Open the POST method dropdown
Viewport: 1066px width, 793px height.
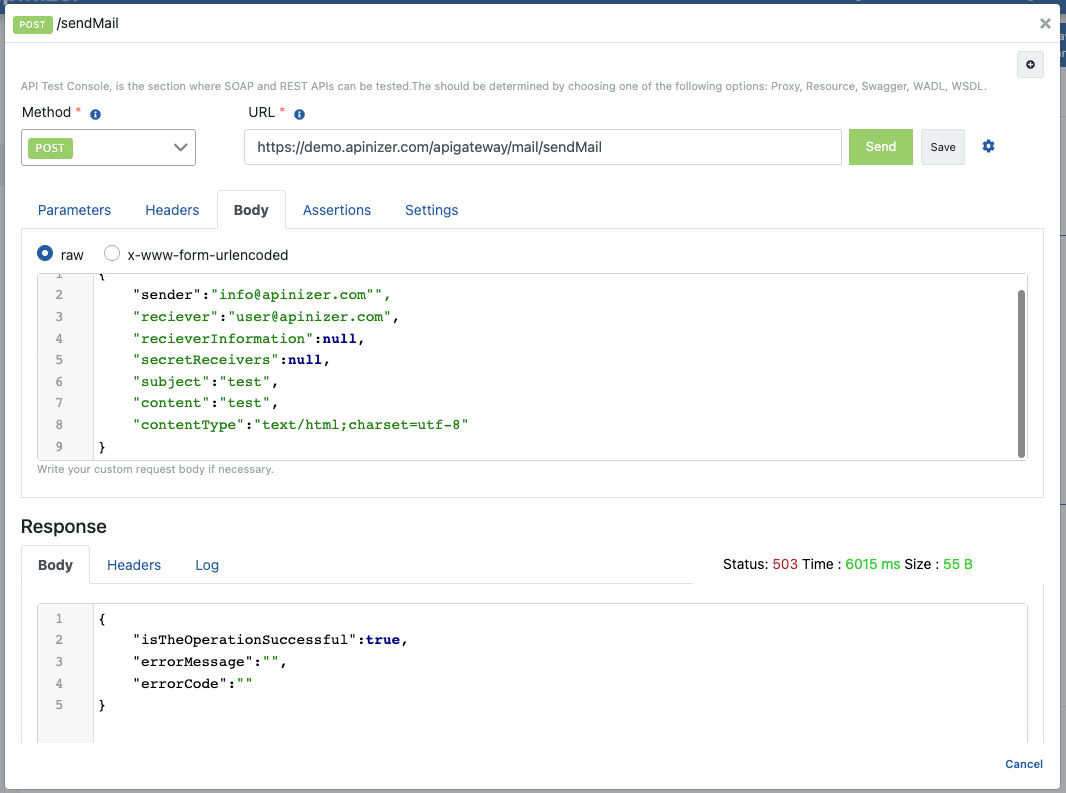[x=109, y=147]
